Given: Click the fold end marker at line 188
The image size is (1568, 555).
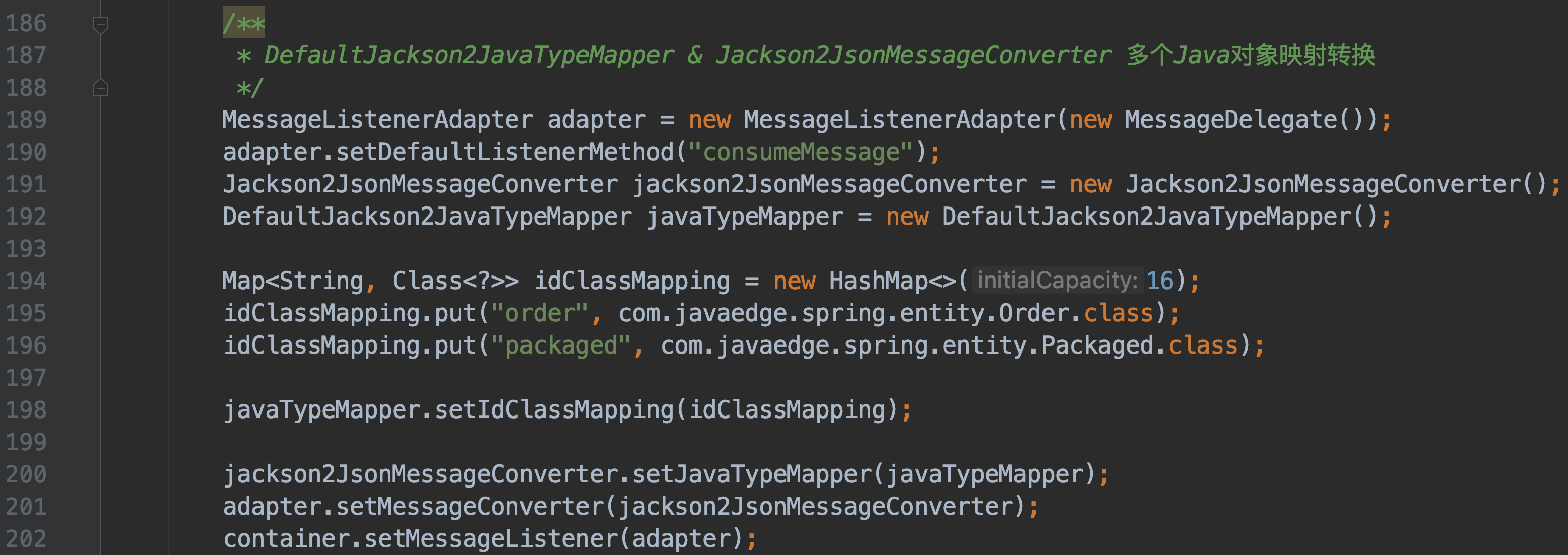Looking at the screenshot, I should (x=100, y=88).
